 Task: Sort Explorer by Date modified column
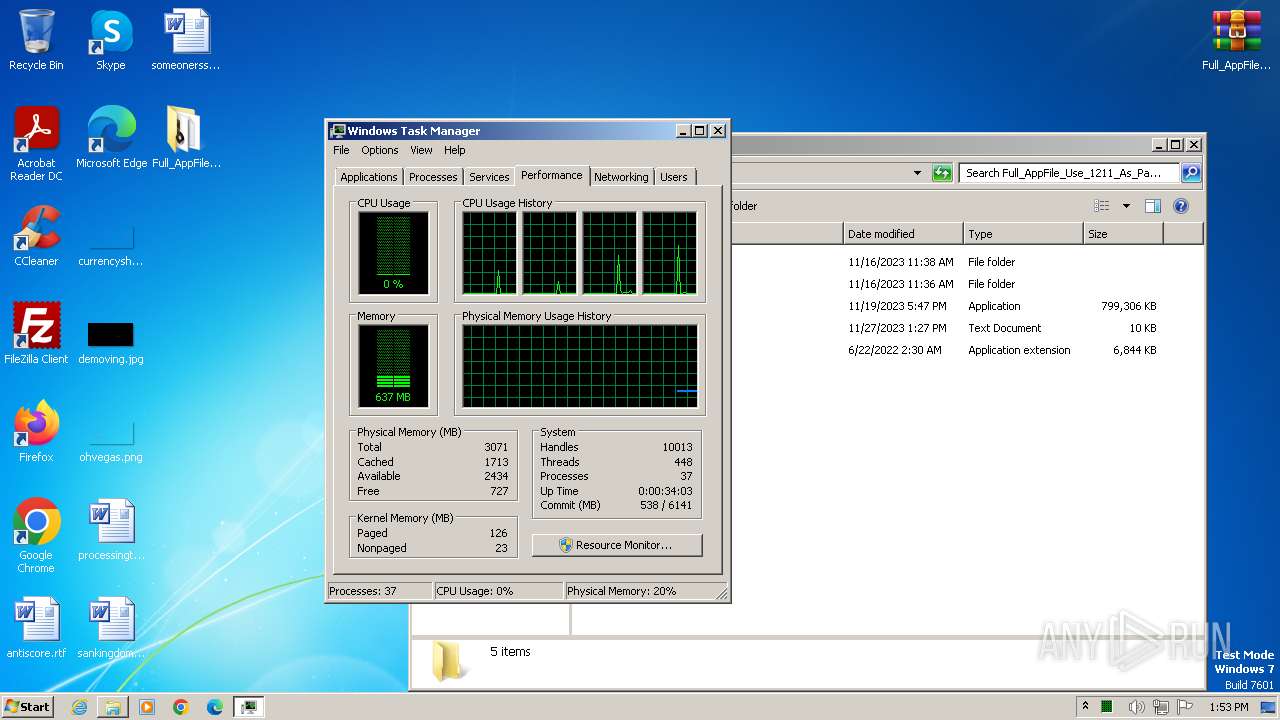coord(902,234)
